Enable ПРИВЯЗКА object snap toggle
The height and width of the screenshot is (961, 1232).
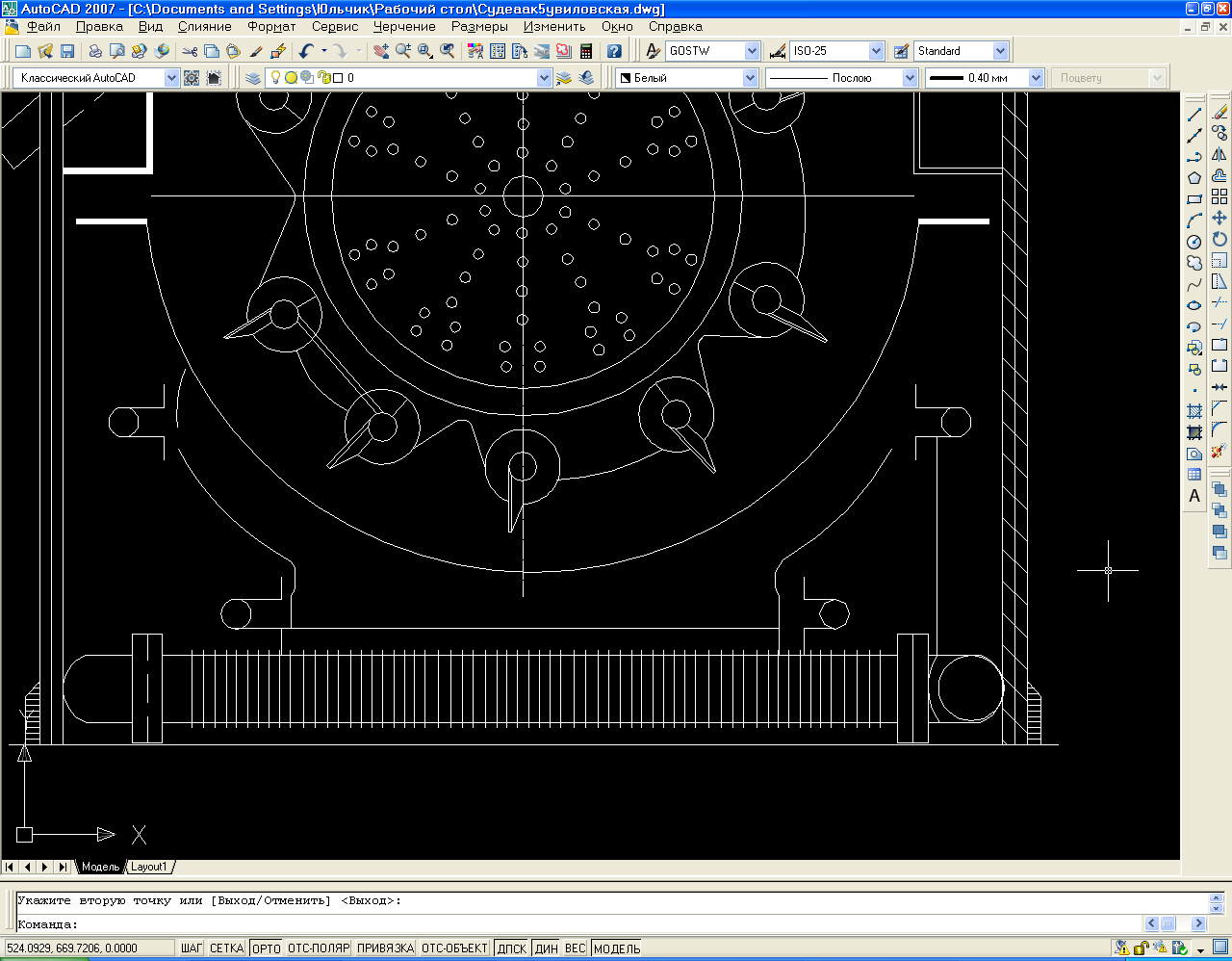click(x=385, y=948)
